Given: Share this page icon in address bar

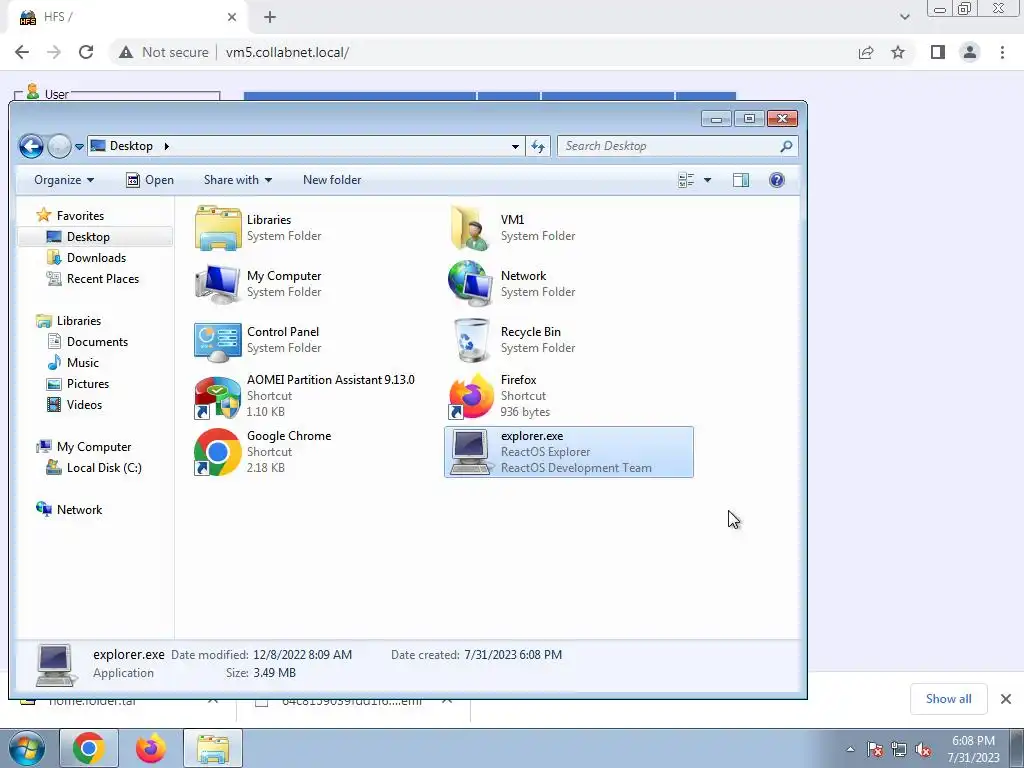Looking at the screenshot, I should tap(866, 52).
